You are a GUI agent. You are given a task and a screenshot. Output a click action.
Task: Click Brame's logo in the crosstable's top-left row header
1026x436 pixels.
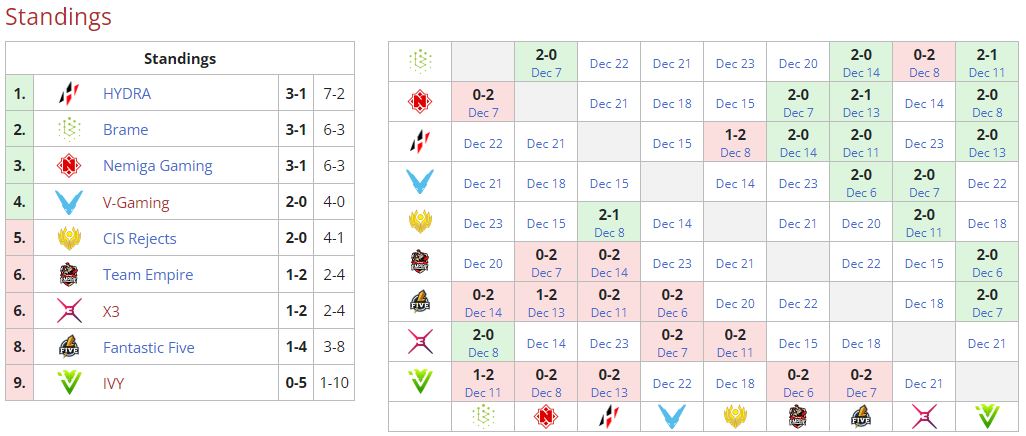(420, 62)
